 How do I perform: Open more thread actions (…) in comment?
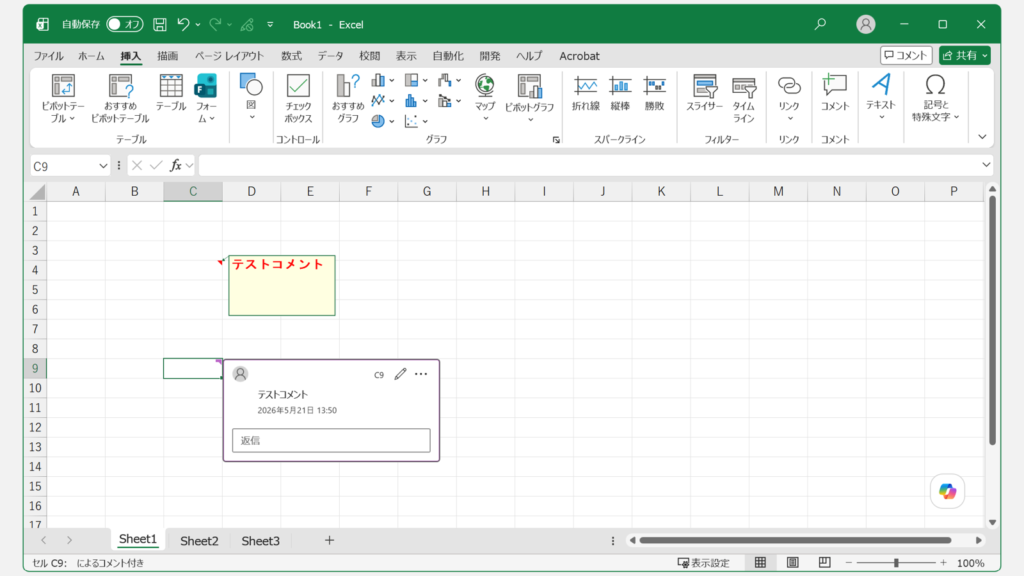click(x=421, y=374)
